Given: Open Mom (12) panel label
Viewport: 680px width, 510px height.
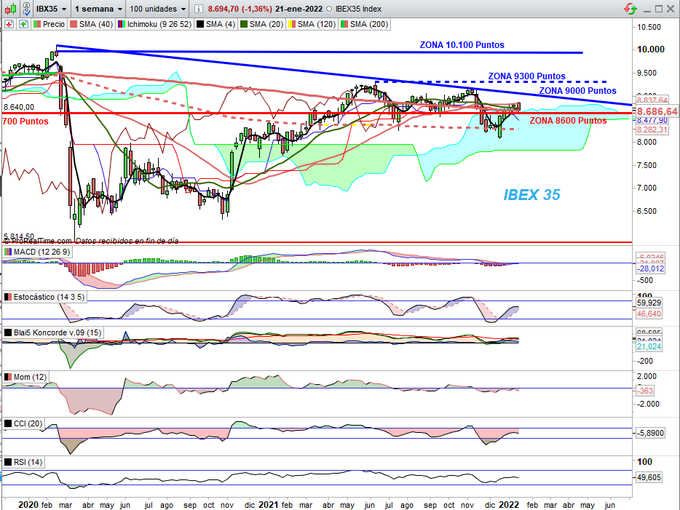Looking at the screenshot, I should [x=26, y=377].
